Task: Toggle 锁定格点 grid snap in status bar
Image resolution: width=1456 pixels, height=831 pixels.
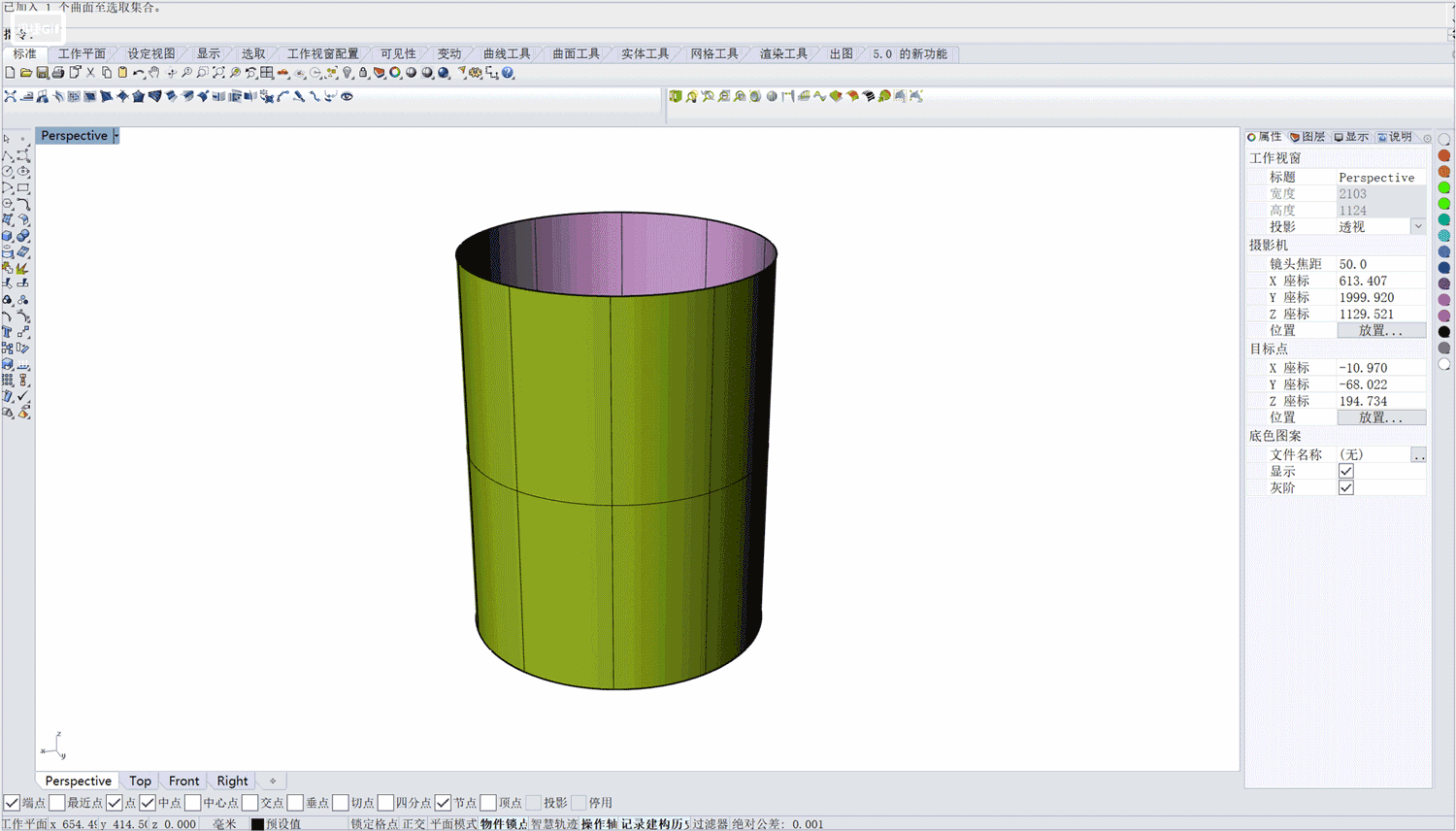Action: pyautogui.click(x=375, y=824)
